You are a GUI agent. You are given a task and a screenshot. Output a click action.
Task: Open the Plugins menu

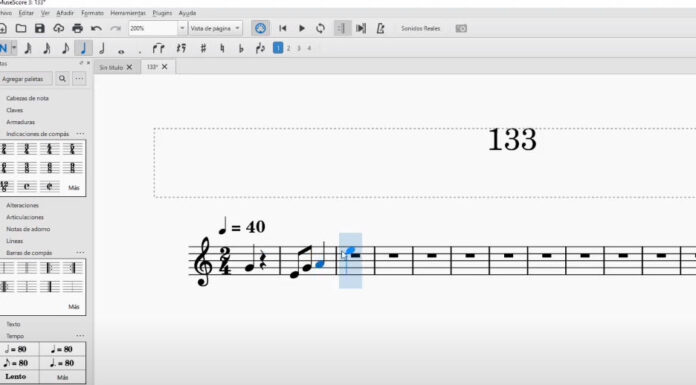pos(162,13)
